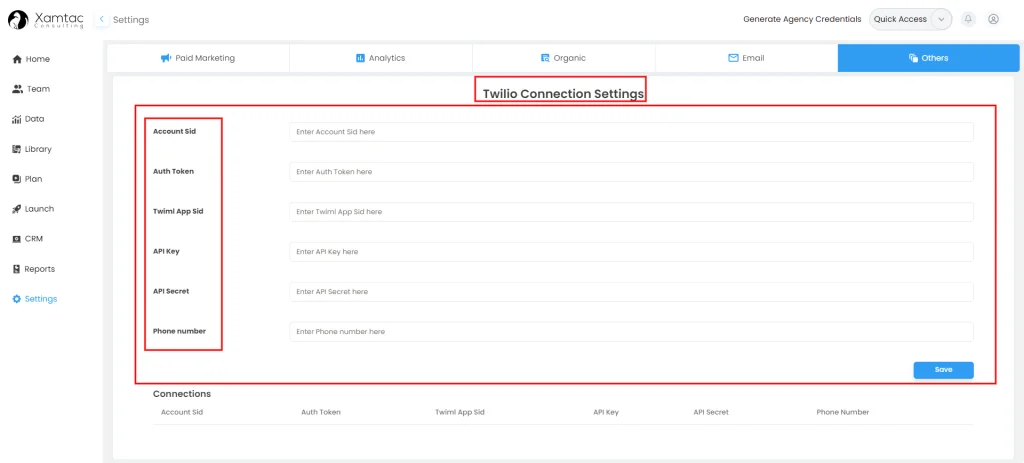Viewport: 1024px width, 463px height.
Task: Switch to the Paid Marketing tab
Action: pos(198,58)
